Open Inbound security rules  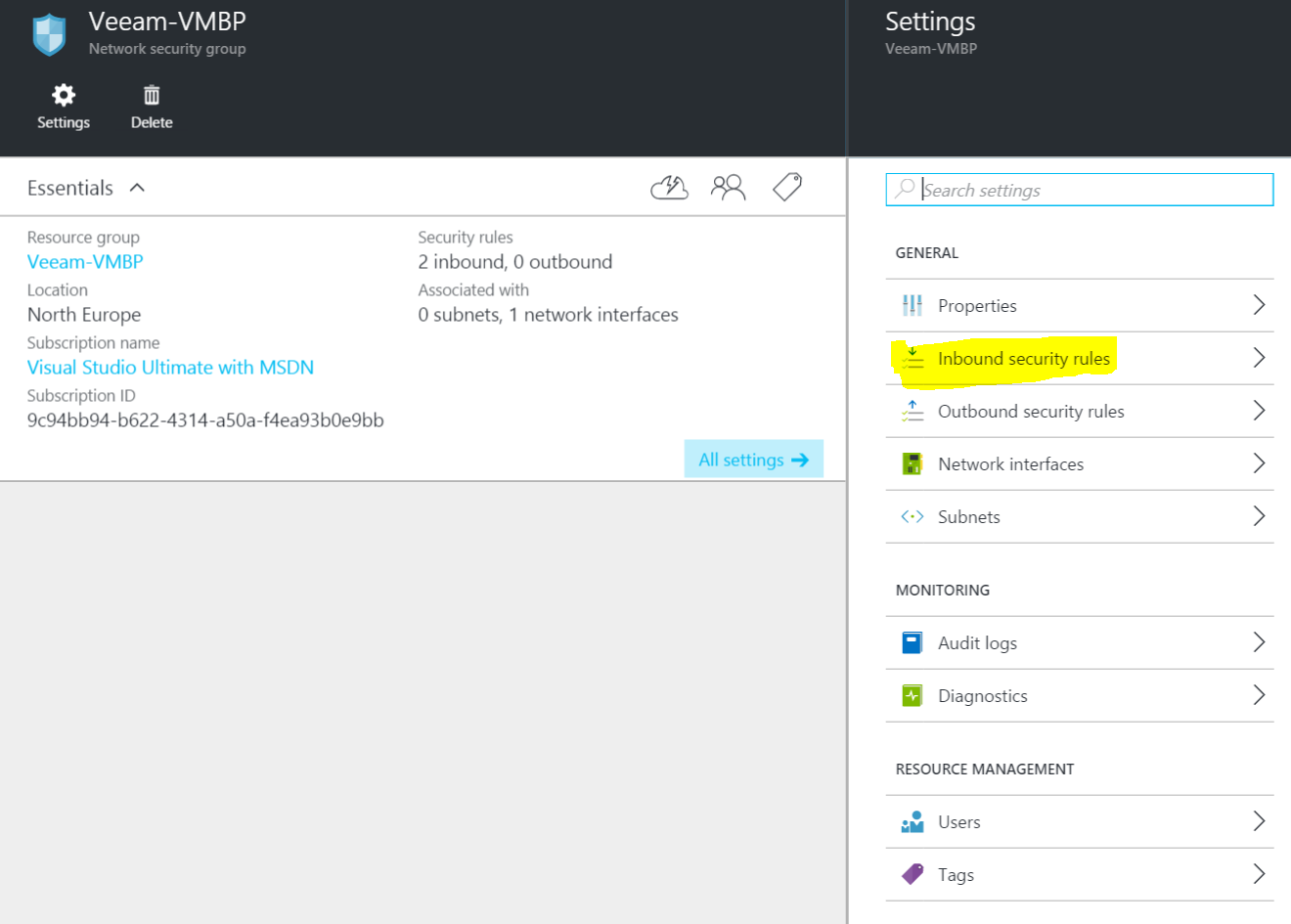[x=1023, y=359]
